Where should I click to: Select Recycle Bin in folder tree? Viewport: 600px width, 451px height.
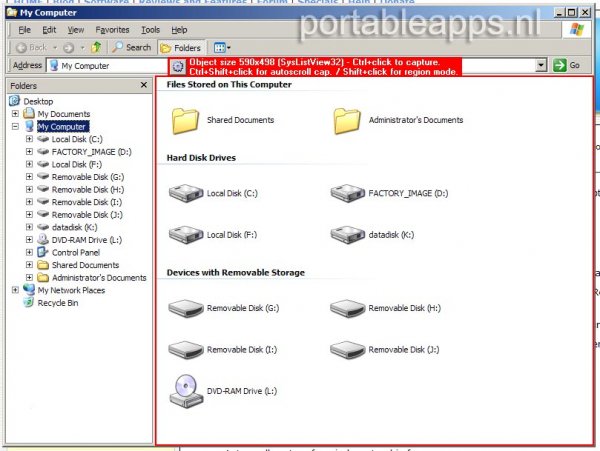[x=57, y=302]
